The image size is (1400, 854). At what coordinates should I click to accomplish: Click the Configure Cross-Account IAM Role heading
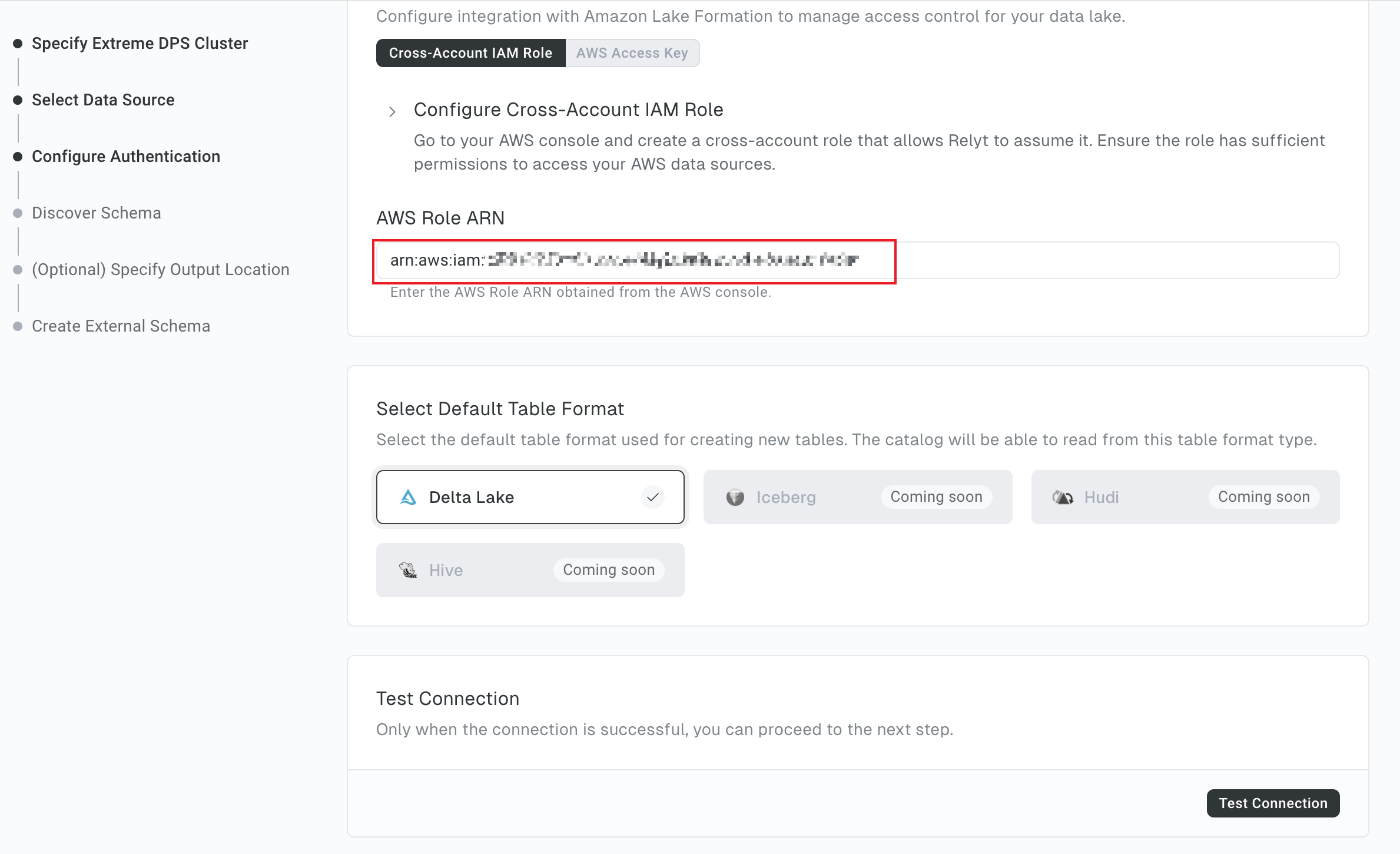point(568,110)
